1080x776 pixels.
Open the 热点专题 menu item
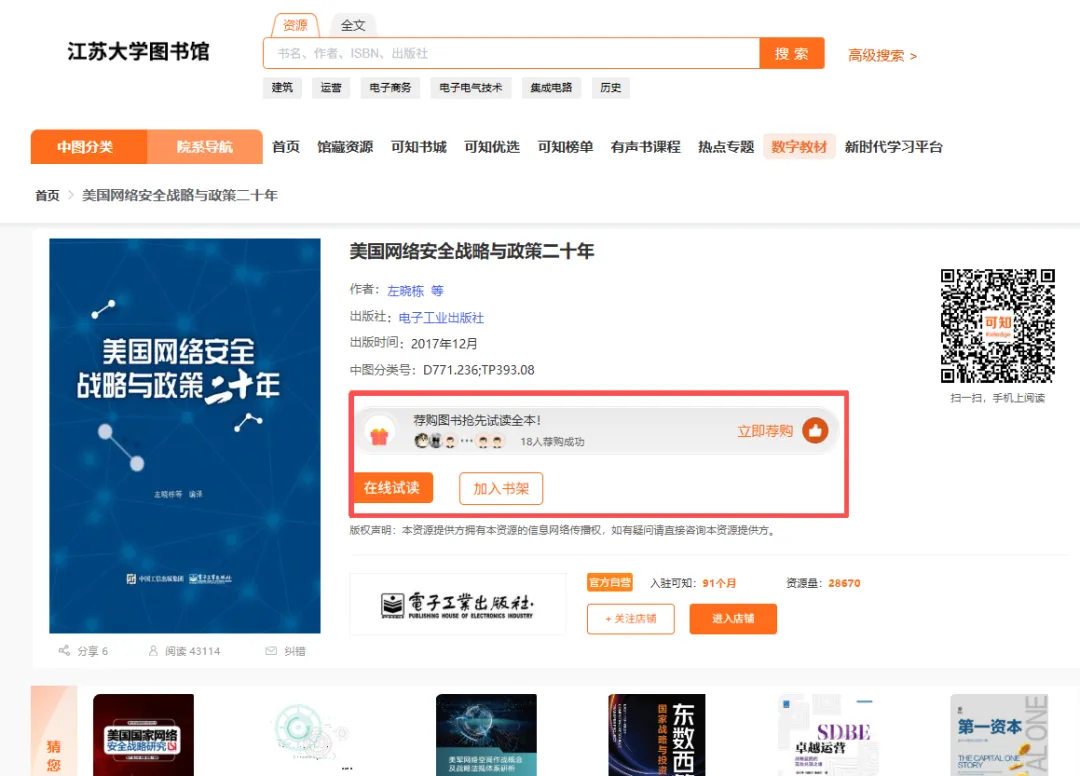pos(726,147)
